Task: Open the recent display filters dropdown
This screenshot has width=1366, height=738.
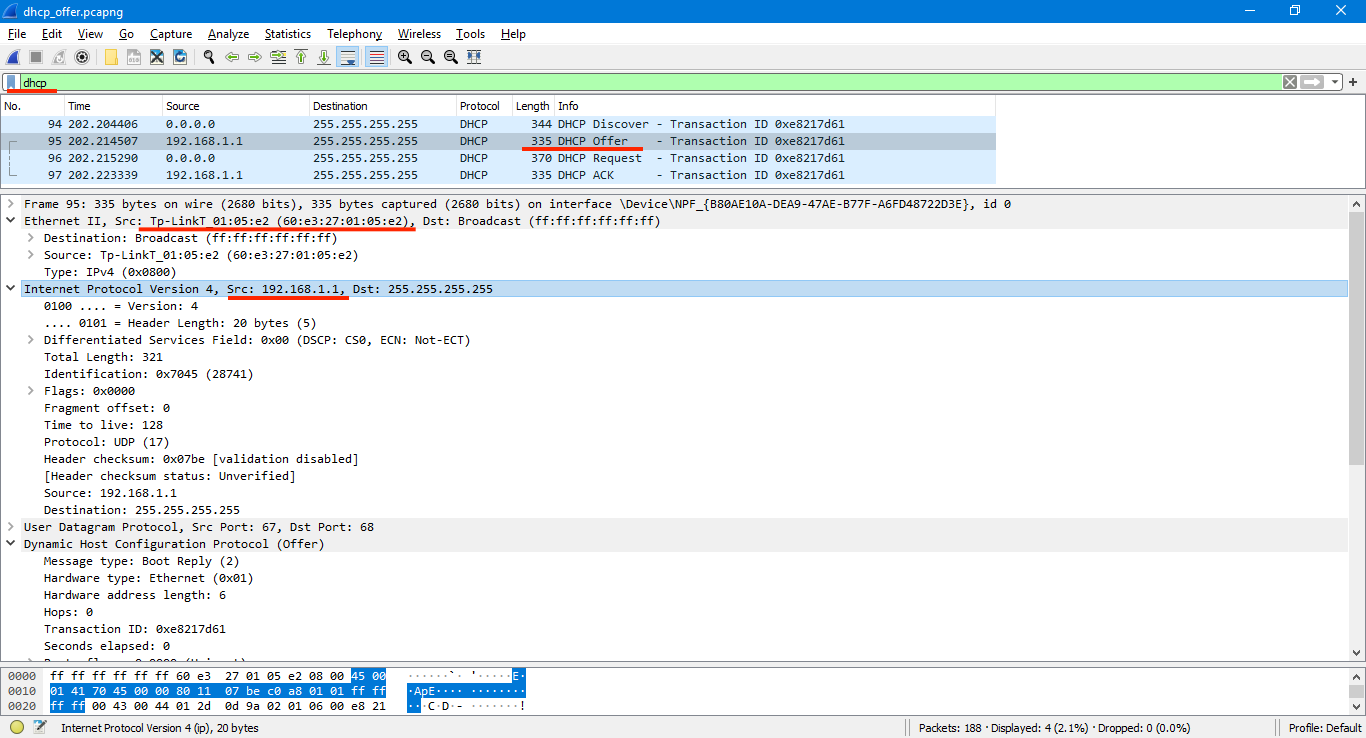Action: point(1335,82)
